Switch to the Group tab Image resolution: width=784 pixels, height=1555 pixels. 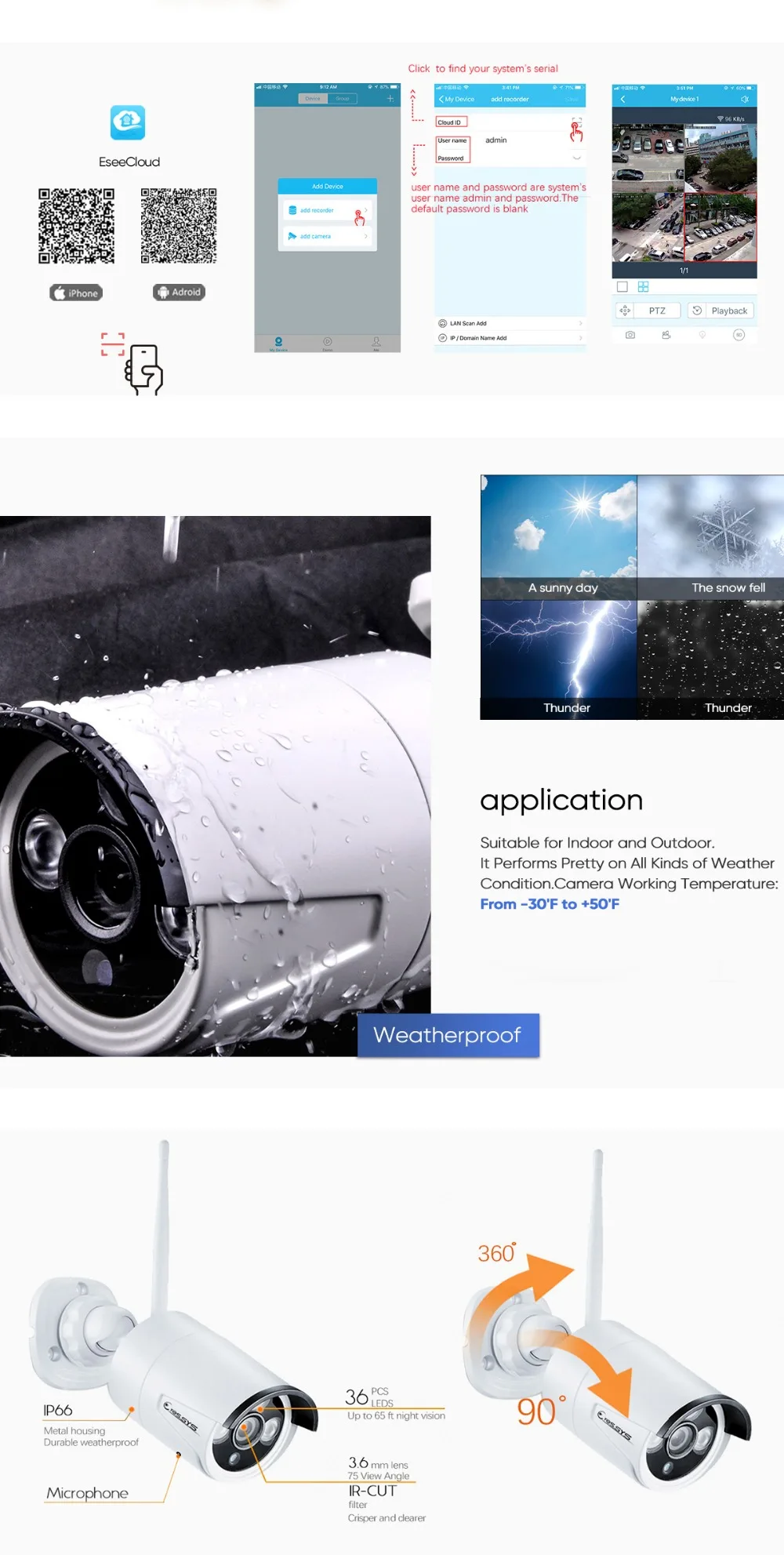click(x=343, y=99)
